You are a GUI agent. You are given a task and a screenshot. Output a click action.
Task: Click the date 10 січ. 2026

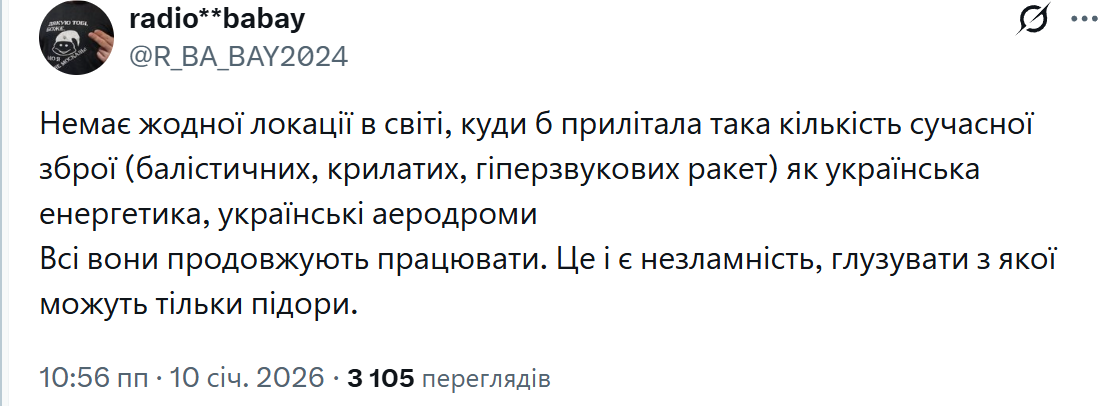[247, 379]
